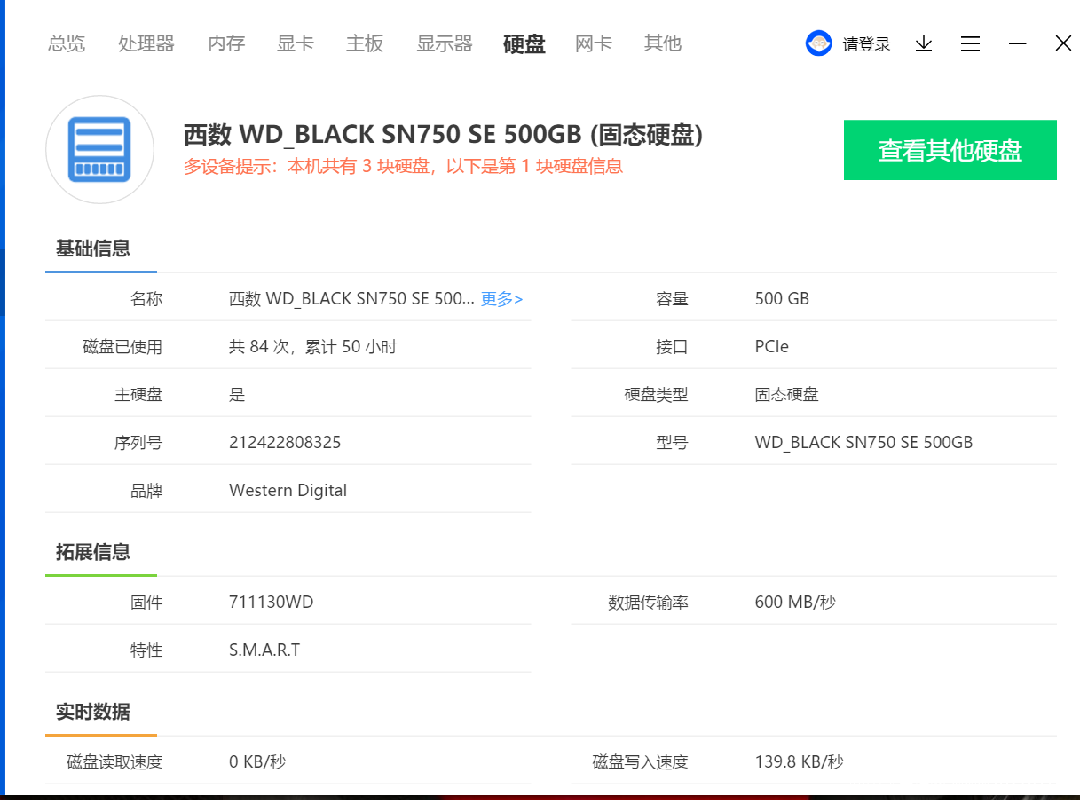Image resolution: width=1080 pixels, height=800 pixels.
Task: Click the blue hard disk icon
Action: click(x=99, y=150)
